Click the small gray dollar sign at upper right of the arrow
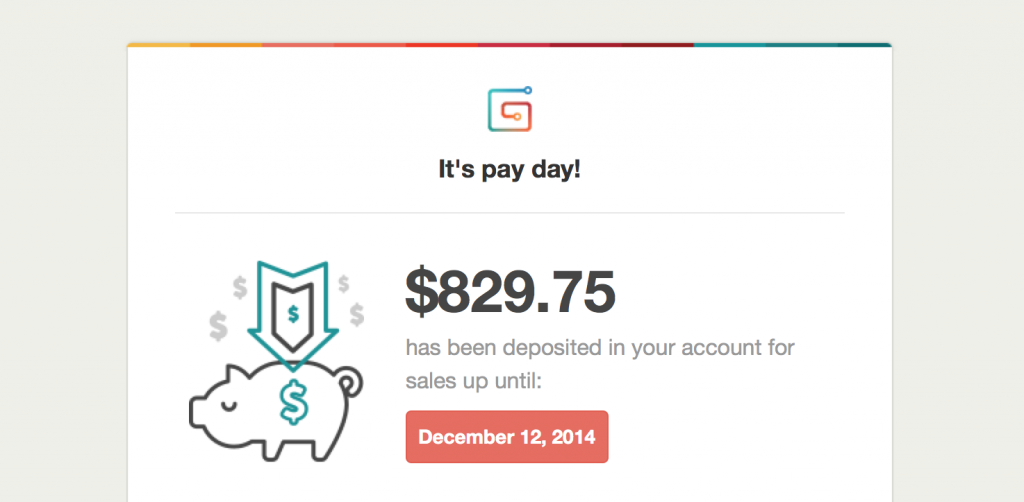 344,283
